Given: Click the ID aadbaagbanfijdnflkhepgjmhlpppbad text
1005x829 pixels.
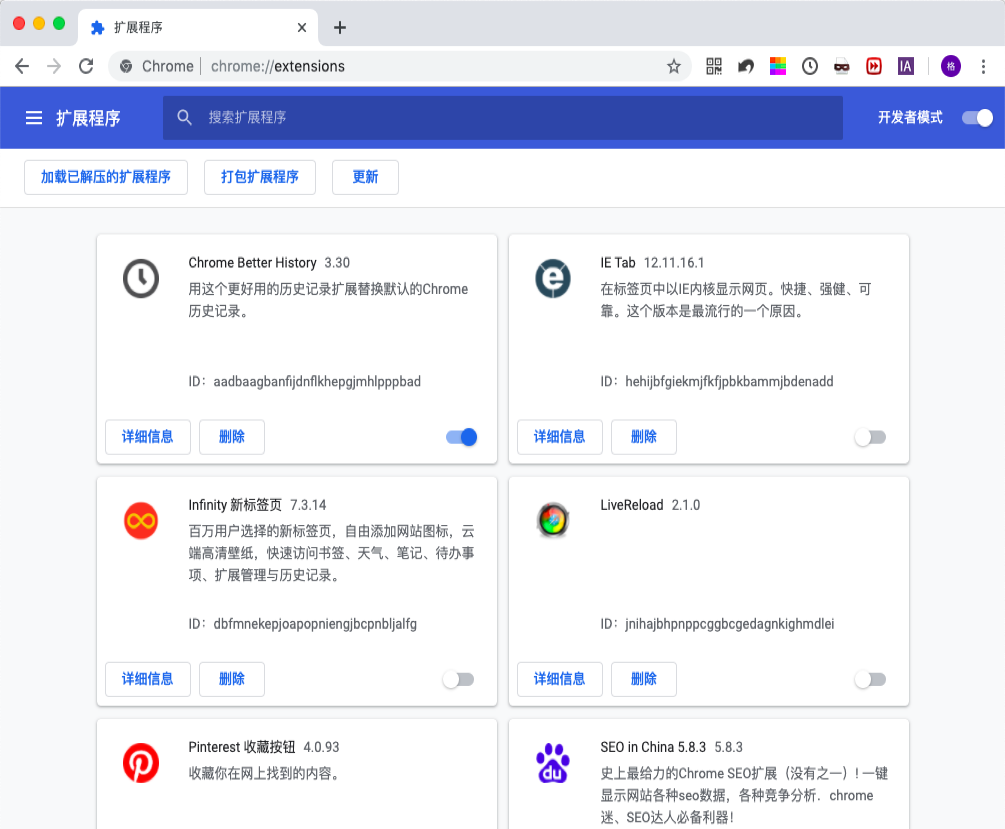Looking at the screenshot, I should click(x=304, y=381).
